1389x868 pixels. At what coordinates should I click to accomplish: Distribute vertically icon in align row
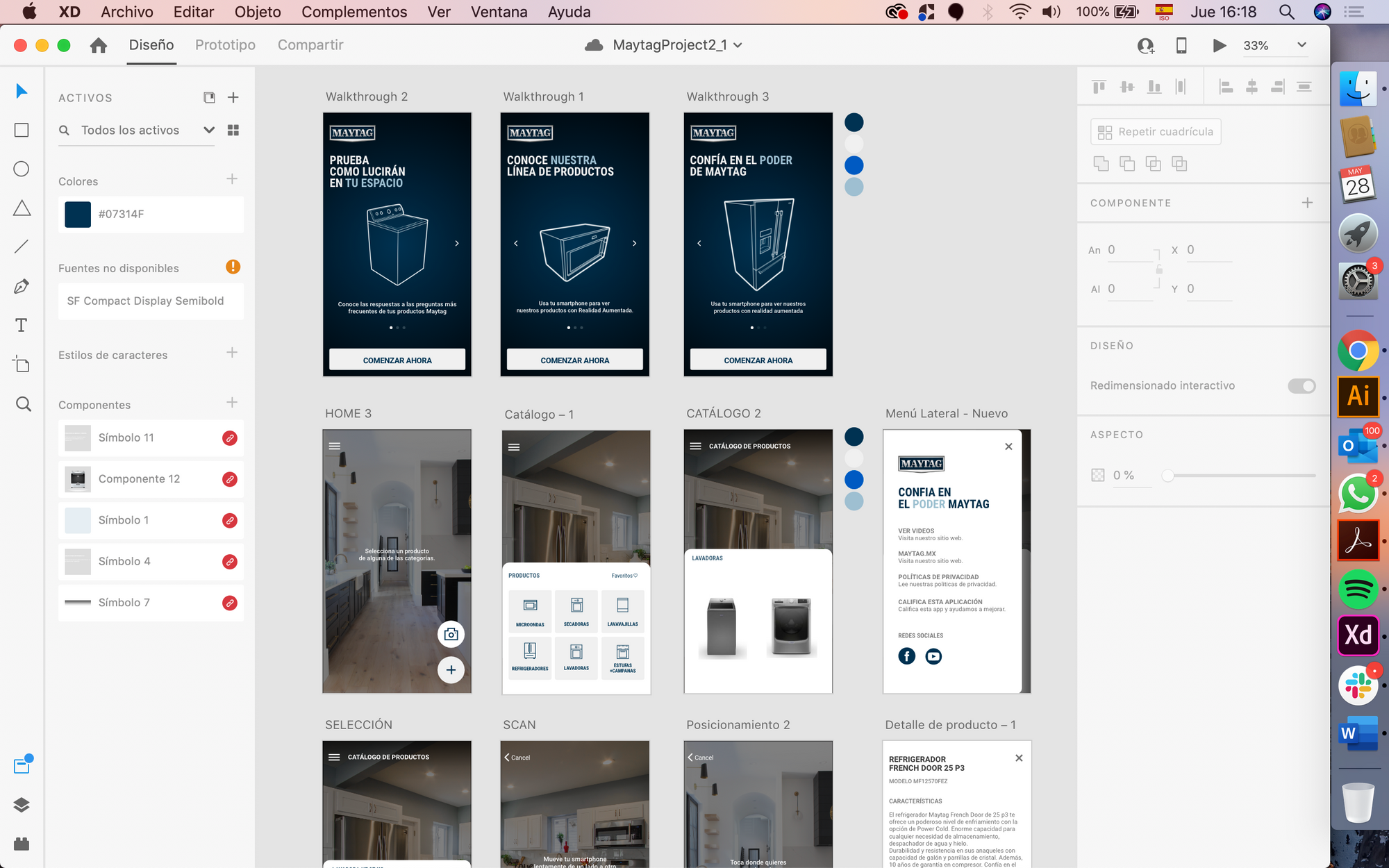tap(1304, 87)
